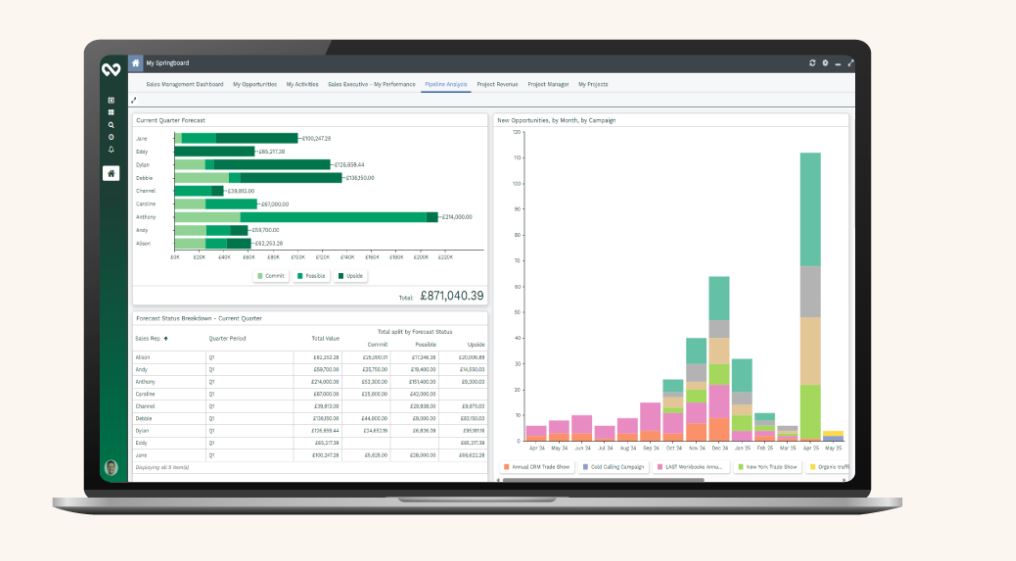Click the refresh icon in the top bar
This screenshot has width=1016, height=561.
(x=813, y=63)
